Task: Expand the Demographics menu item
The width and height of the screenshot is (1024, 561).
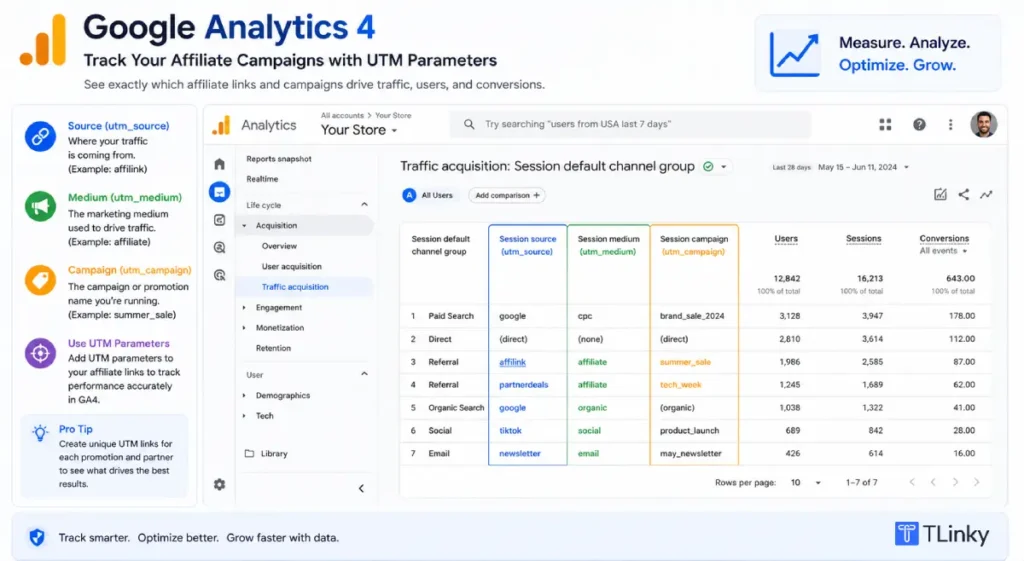Action: 244,396
